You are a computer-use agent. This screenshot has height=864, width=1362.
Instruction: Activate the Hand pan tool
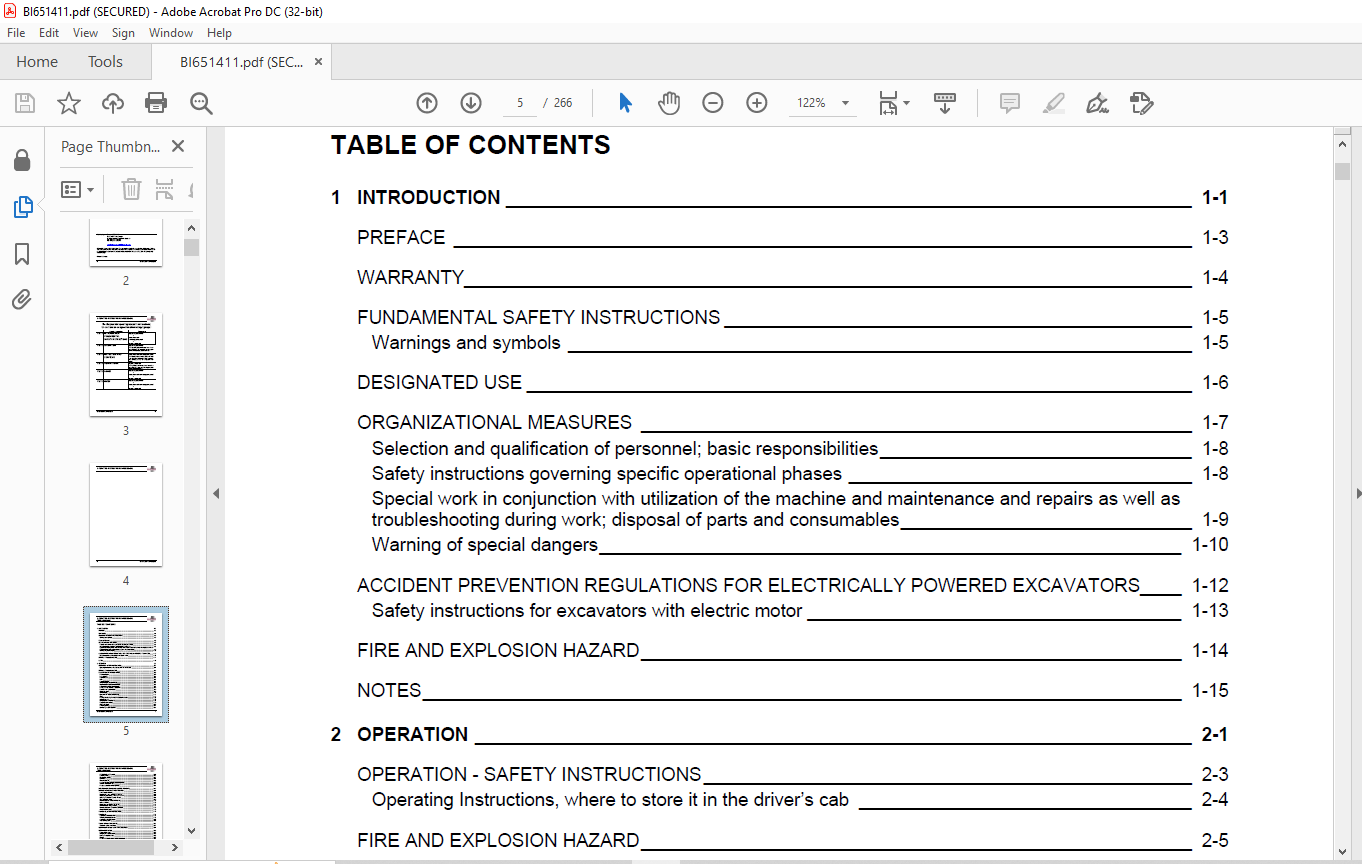coord(669,103)
